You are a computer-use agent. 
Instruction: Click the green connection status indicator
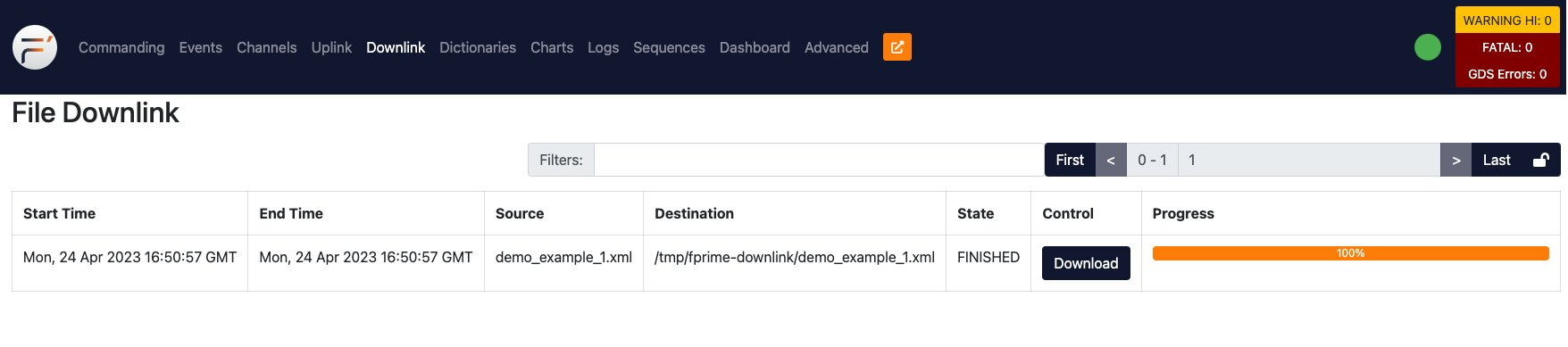point(1428,47)
